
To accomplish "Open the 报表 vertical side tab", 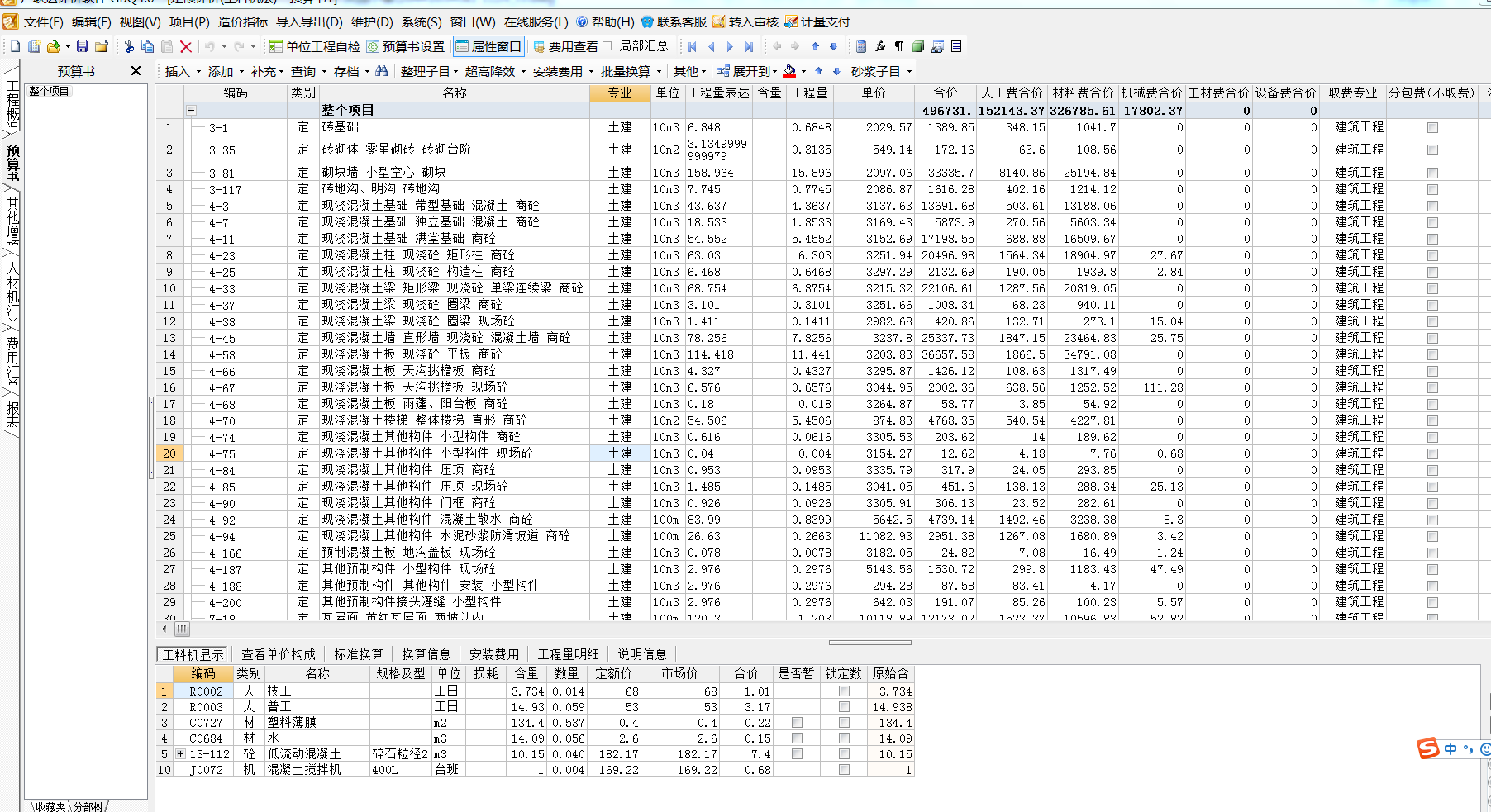I will click(x=12, y=415).
